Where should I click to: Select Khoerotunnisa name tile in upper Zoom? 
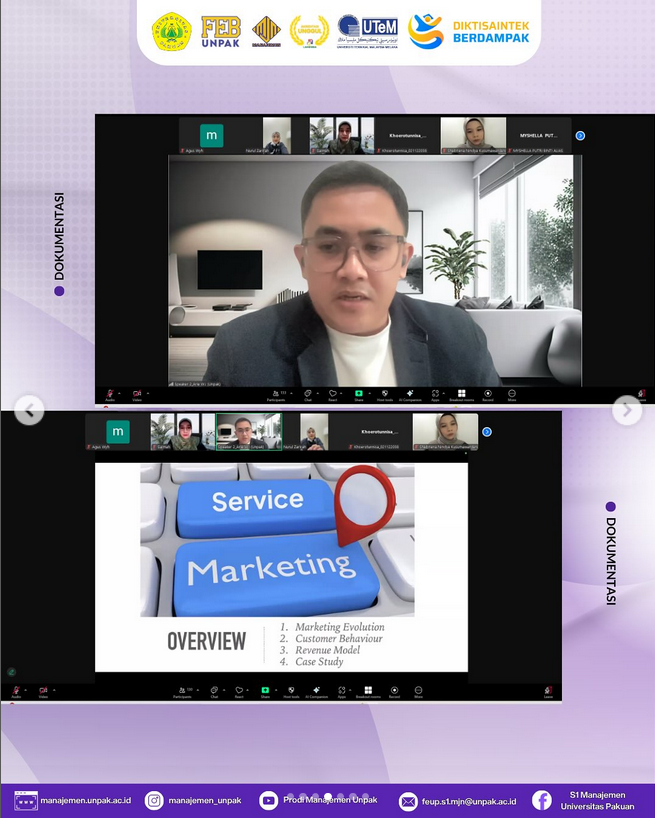point(407,136)
